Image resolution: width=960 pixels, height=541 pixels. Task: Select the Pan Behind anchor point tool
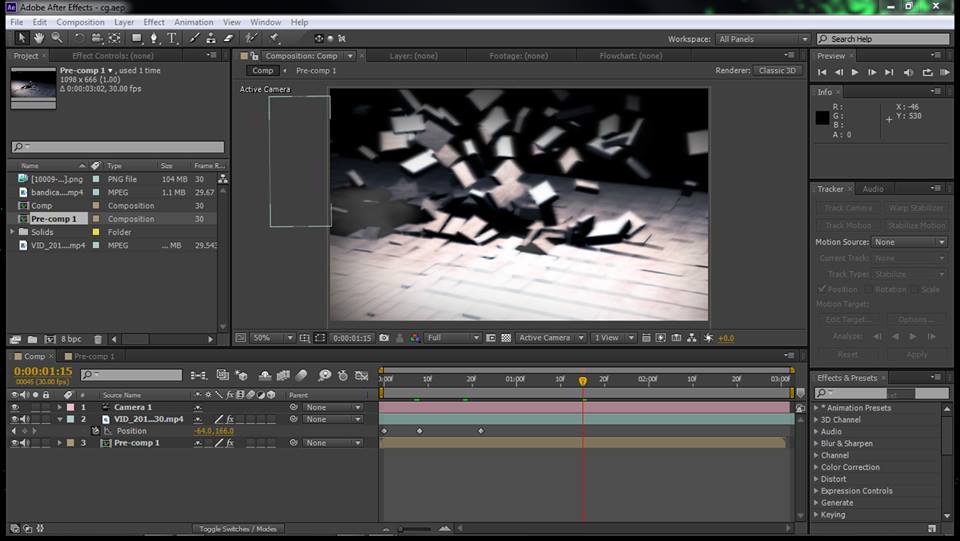[114, 38]
